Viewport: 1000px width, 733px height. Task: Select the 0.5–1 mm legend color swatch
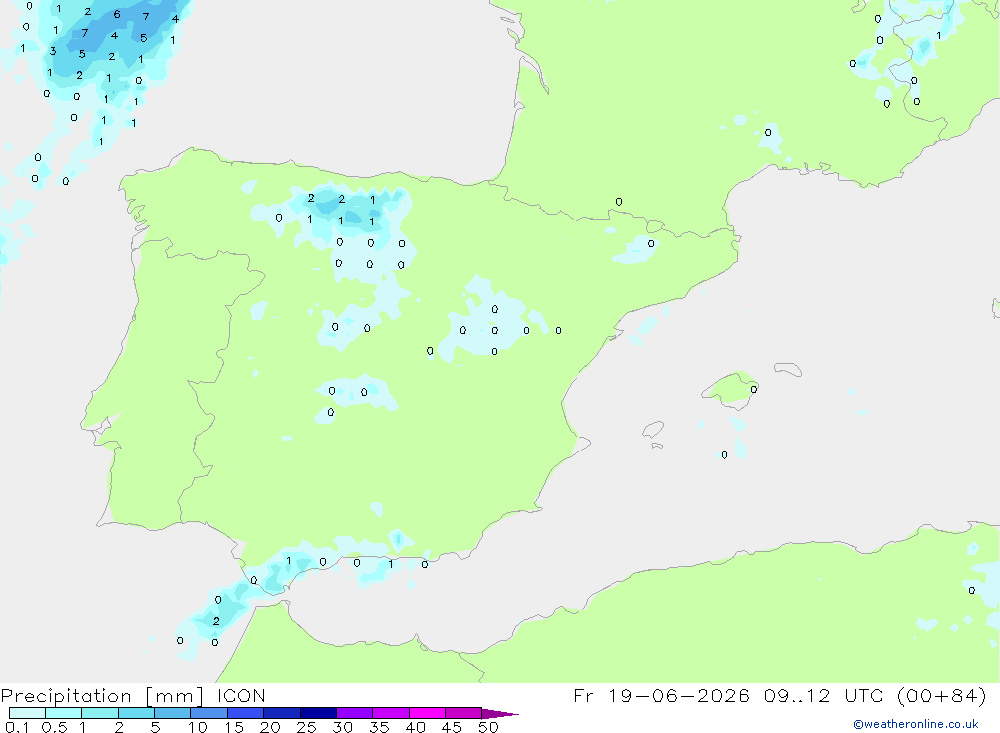click(x=64, y=713)
